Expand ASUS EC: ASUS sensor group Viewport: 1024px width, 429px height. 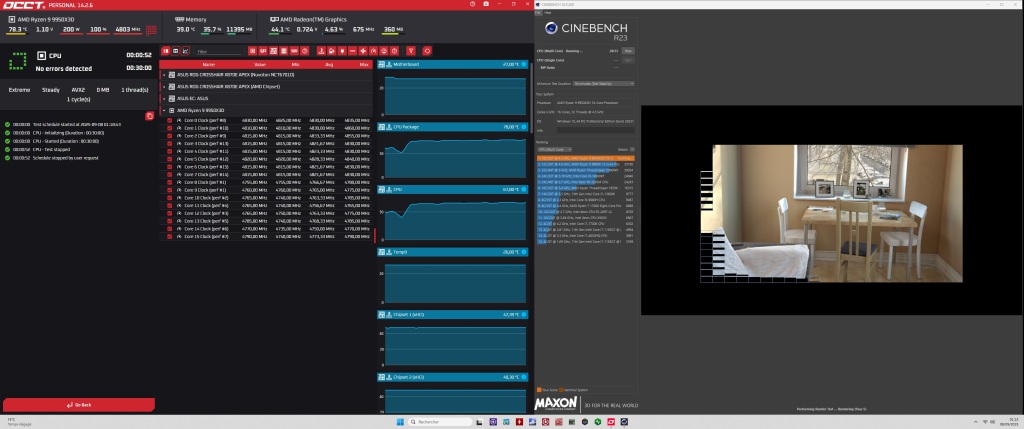coord(164,98)
